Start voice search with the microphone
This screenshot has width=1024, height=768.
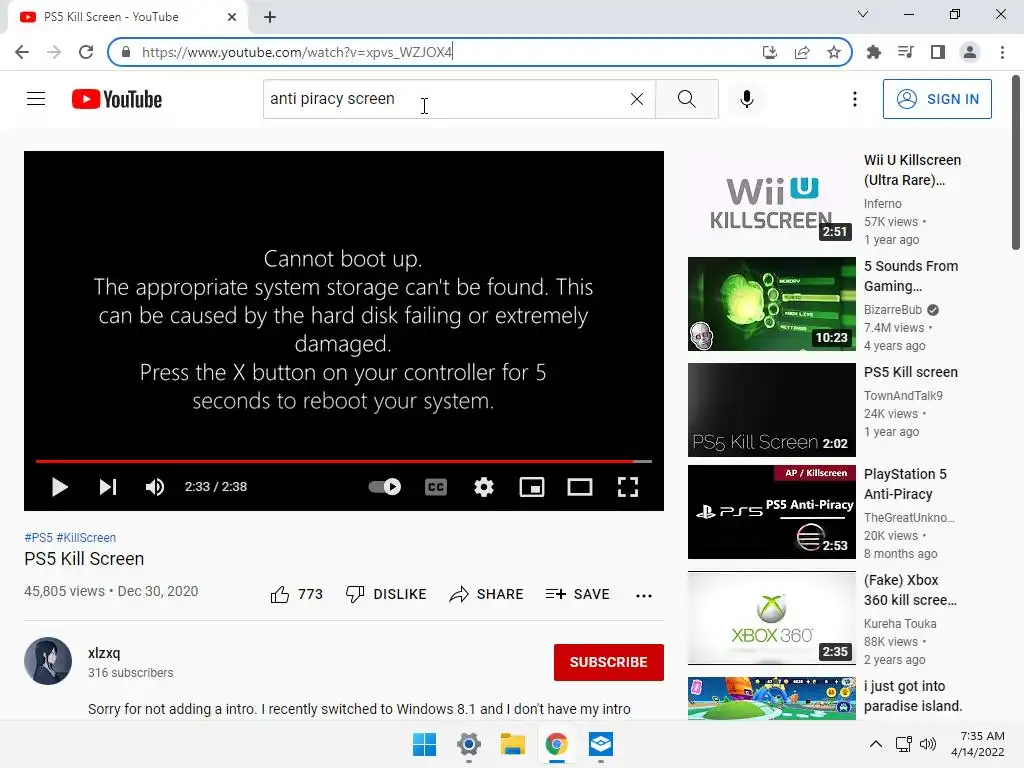tap(746, 99)
